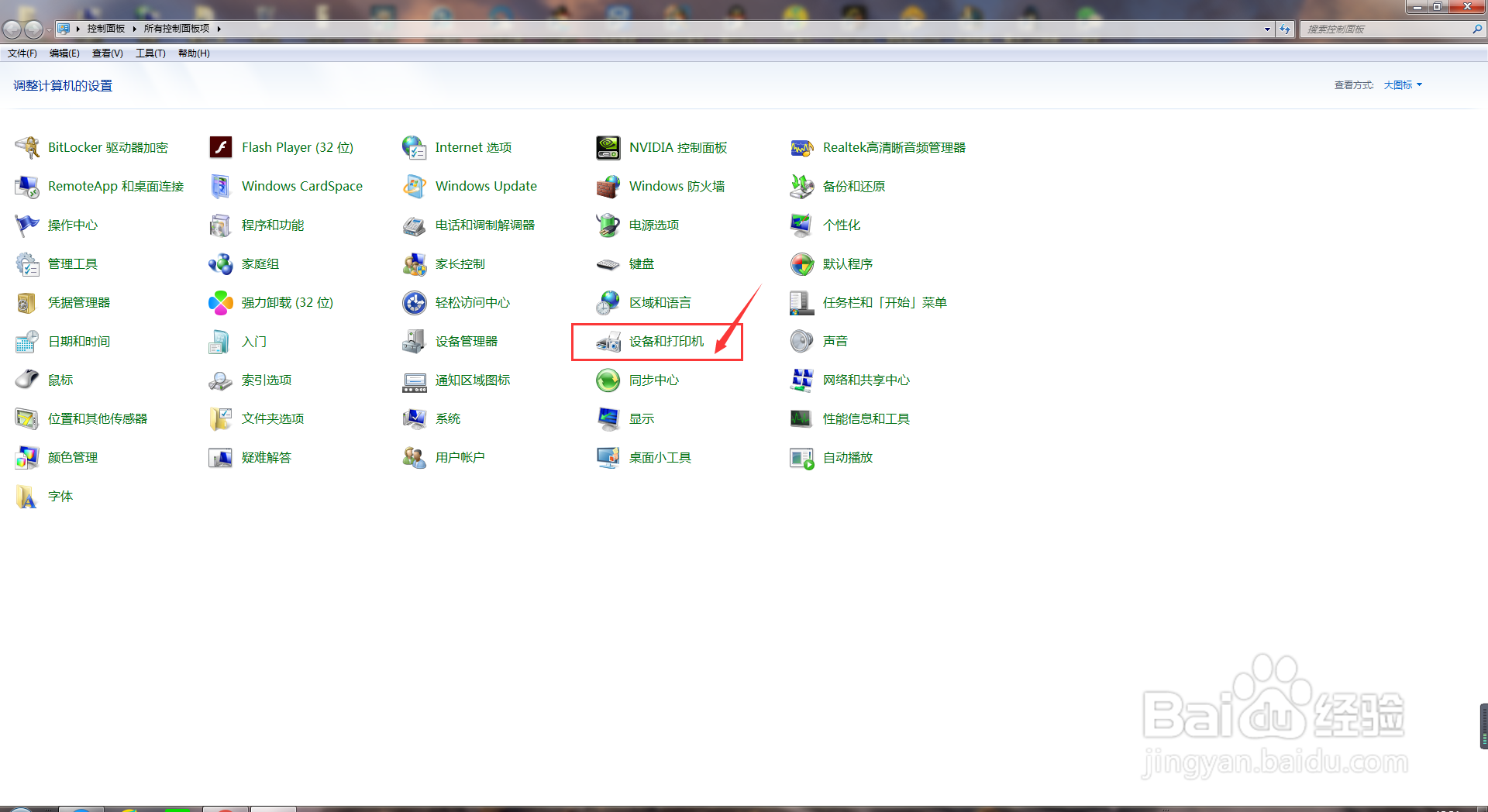The width and height of the screenshot is (1488, 812).
Task: Open the 管理工具 link
Action: (x=73, y=263)
